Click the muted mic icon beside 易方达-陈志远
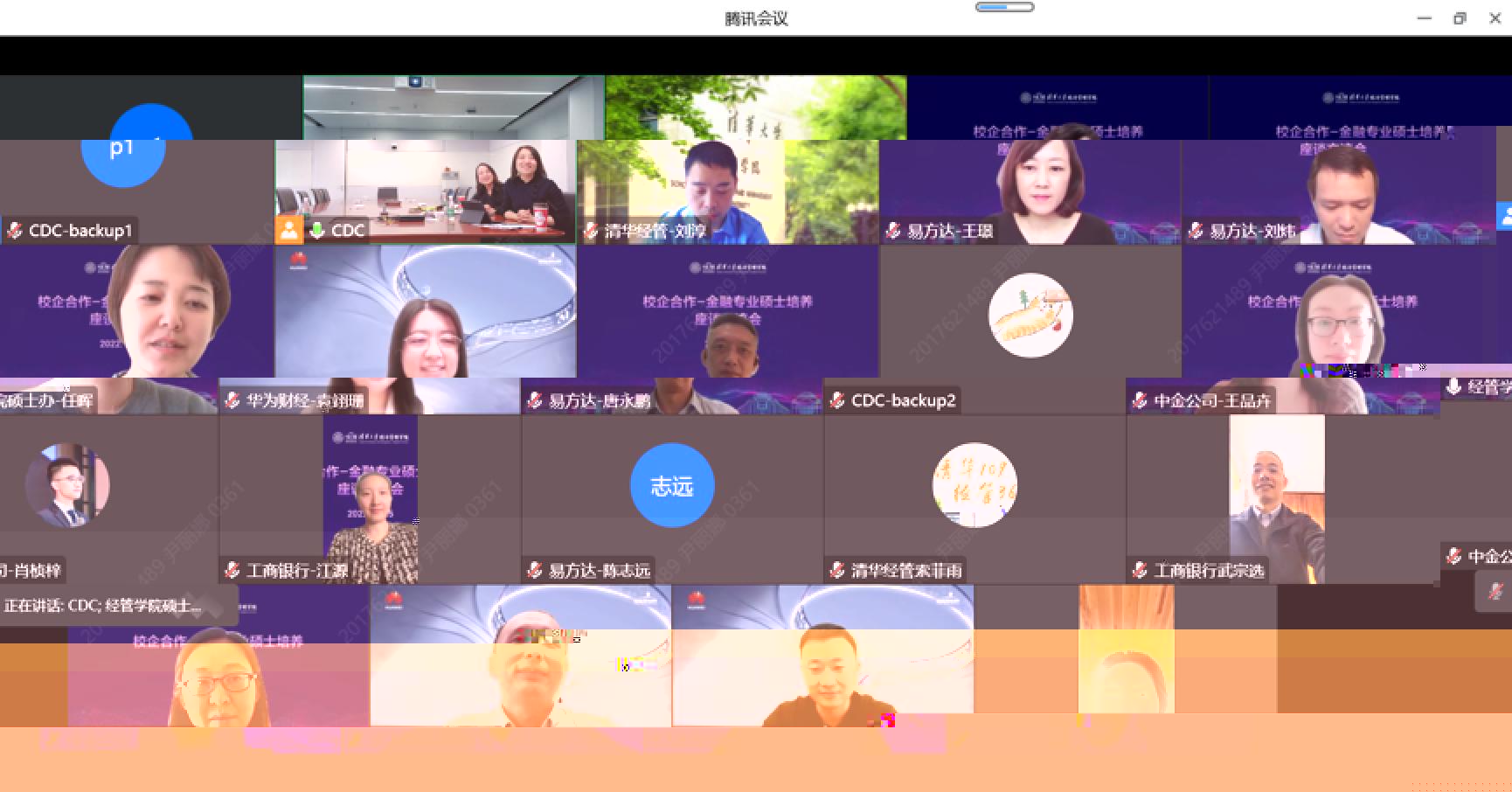The width and height of the screenshot is (1512, 792). (535, 571)
